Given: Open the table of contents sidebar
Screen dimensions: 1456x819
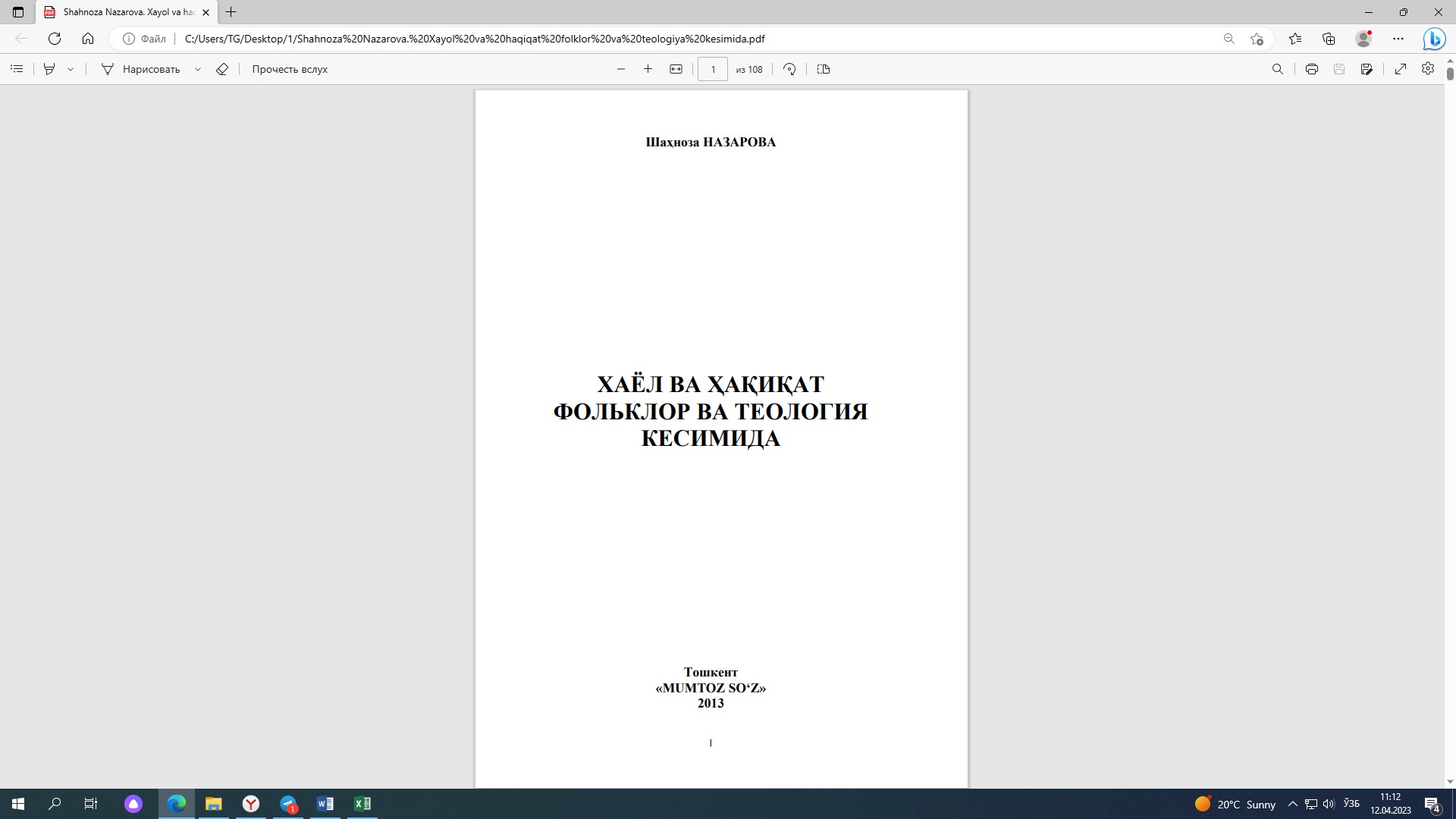Looking at the screenshot, I should (x=17, y=69).
